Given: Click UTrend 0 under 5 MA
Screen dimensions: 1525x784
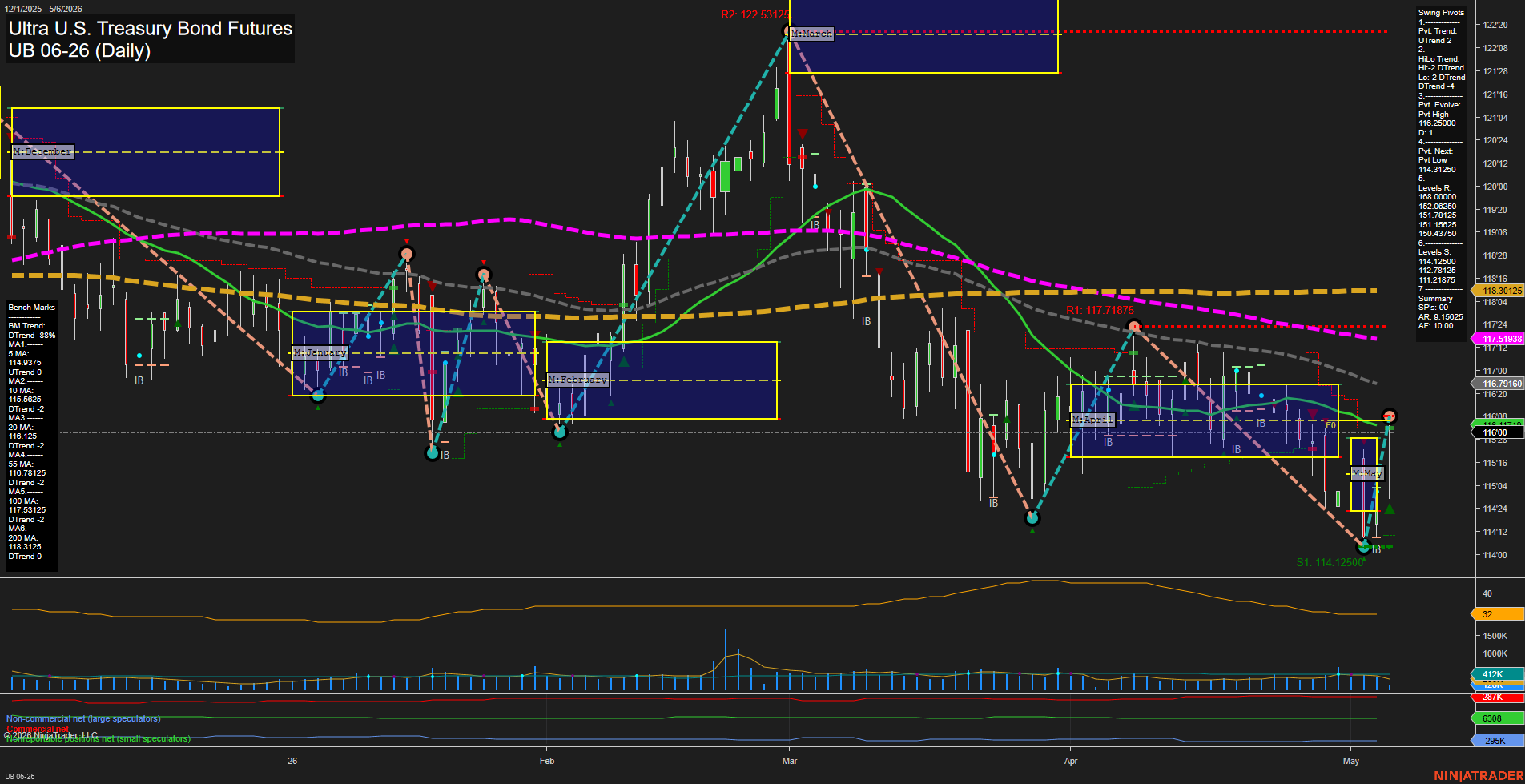Looking at the screenshot, I should (x=25, y=372).
